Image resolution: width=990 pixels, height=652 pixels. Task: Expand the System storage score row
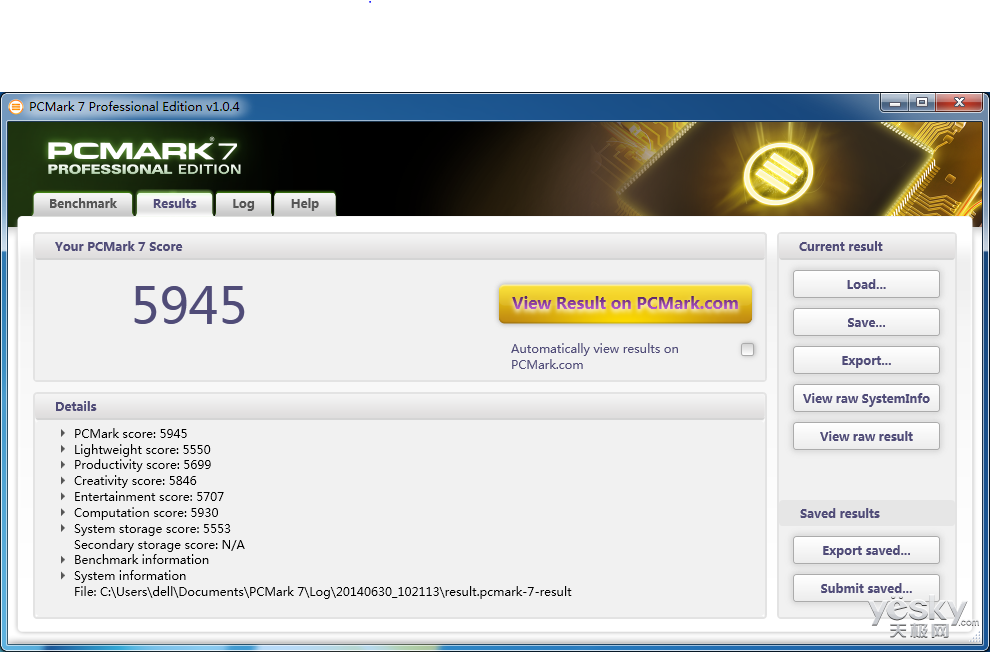(63, 528)
